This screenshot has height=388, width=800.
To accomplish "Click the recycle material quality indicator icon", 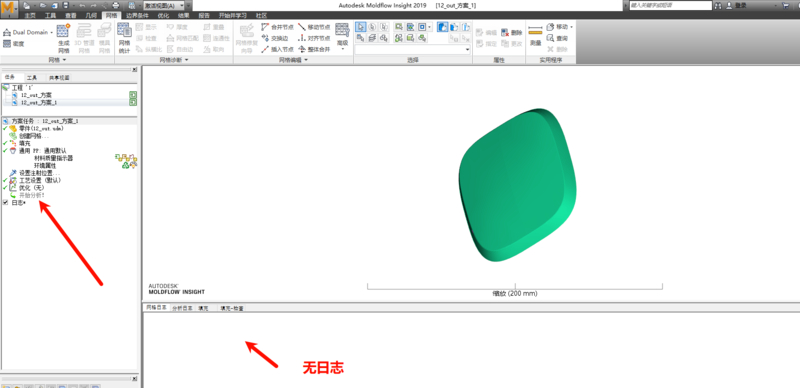I will pyautogui.click(x=126, y=165).
